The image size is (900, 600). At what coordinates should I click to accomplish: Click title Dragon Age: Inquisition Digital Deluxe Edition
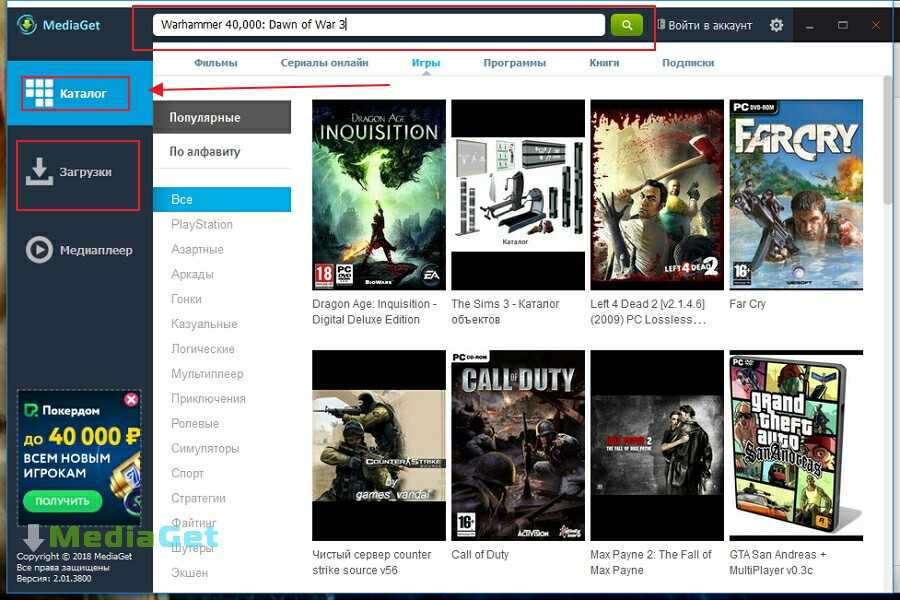374,312
